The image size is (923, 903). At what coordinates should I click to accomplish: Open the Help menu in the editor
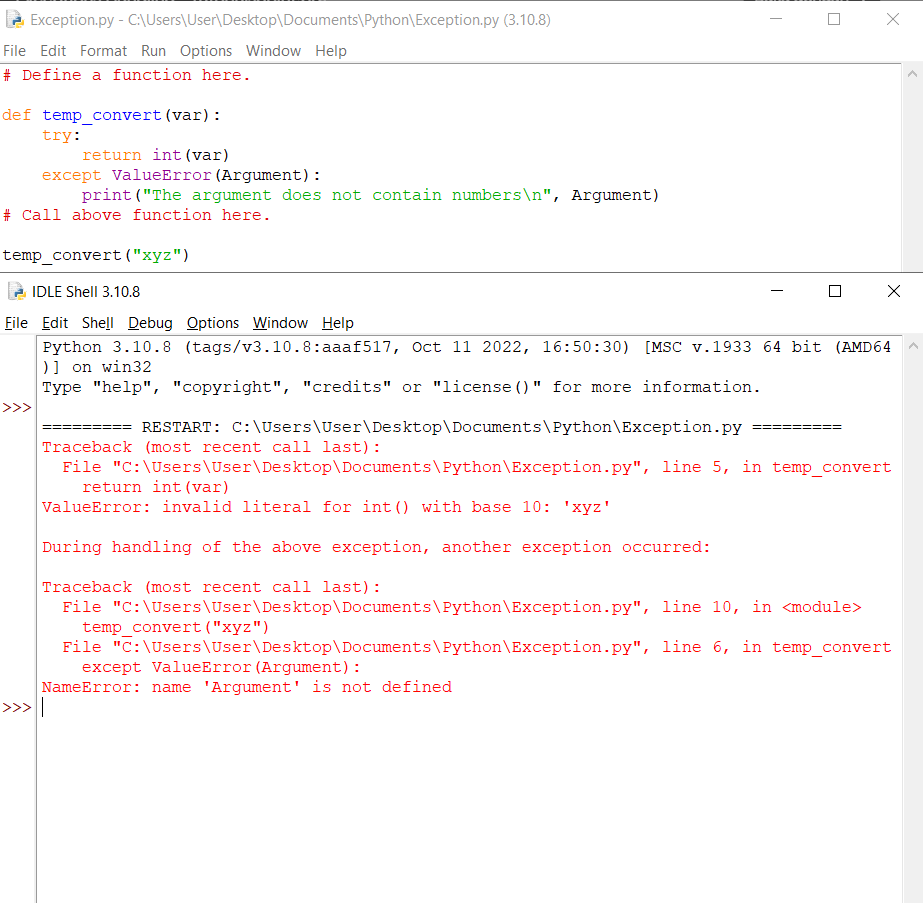point(331,50)
